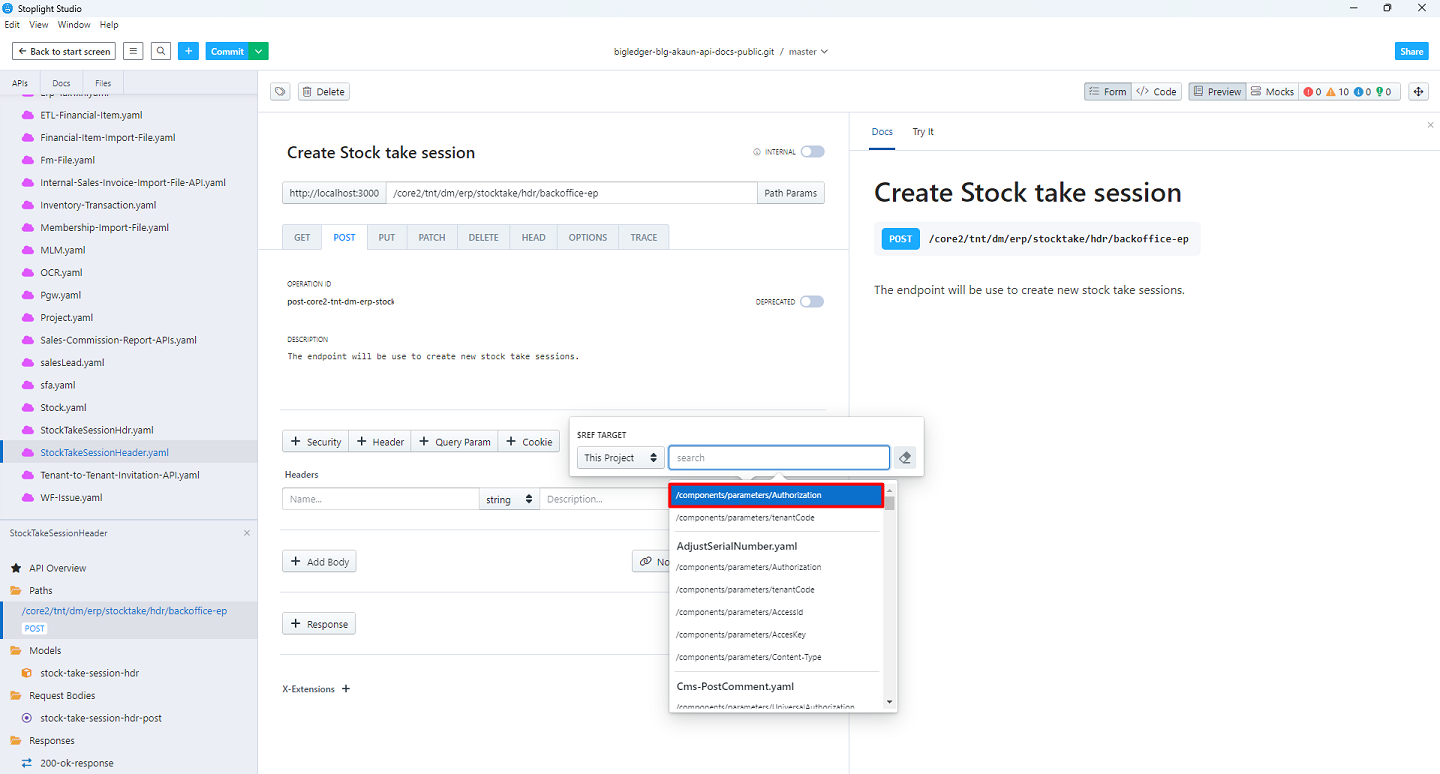Click the eraser icon next to search
This screenshot has width=1440, height=774.
click(904, 458)
